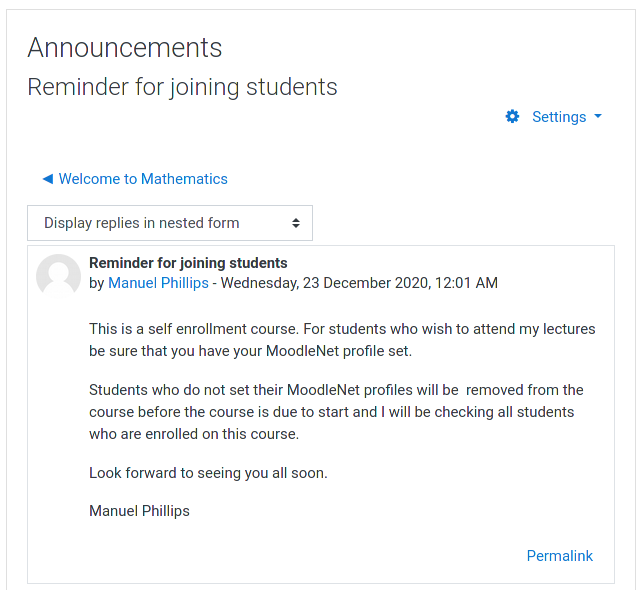Click the discussion title below Announcements
This screenshot has width=639, height=590.
(182, 87)
